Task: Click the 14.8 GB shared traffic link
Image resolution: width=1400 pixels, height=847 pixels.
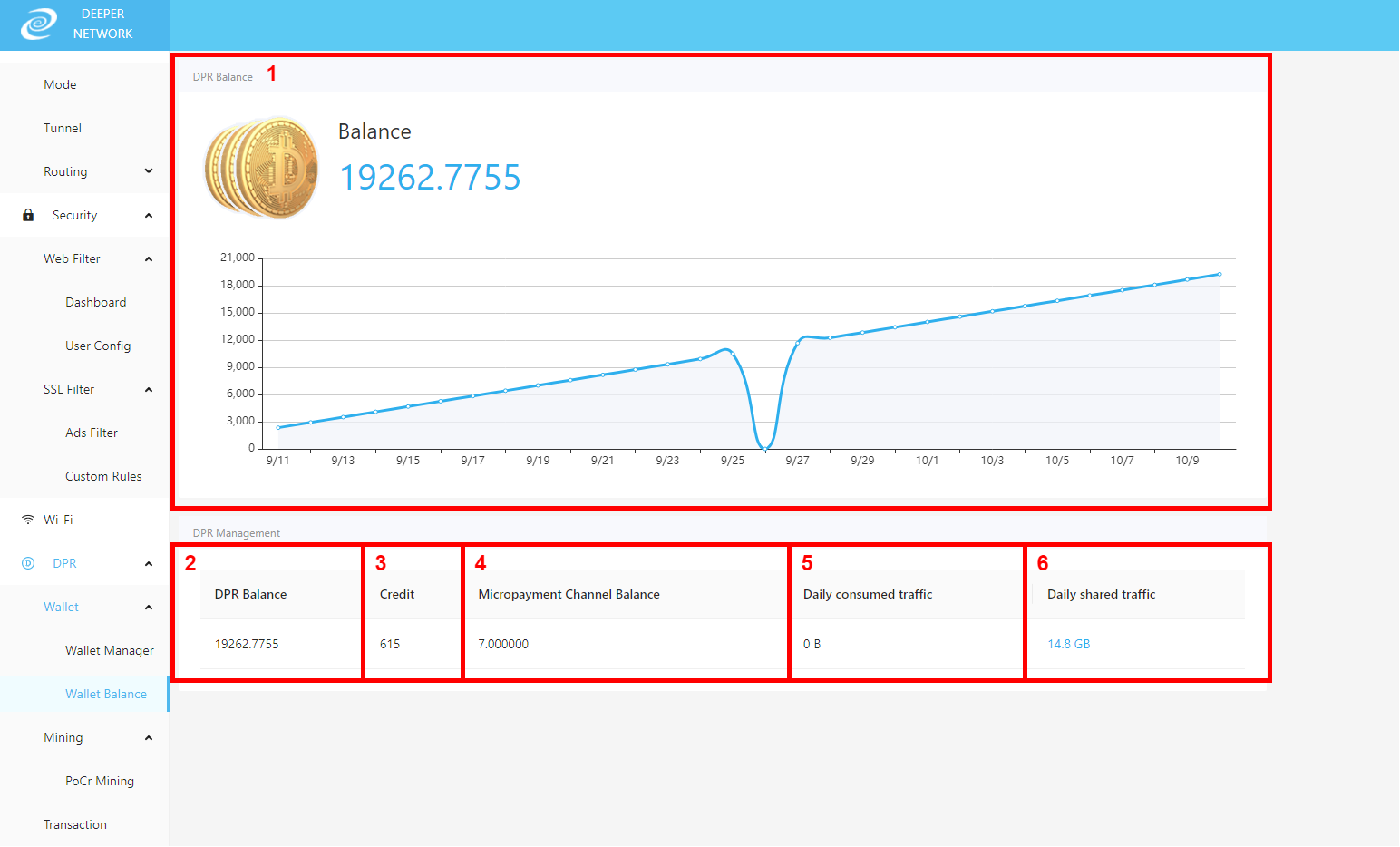Action: 1069,644
